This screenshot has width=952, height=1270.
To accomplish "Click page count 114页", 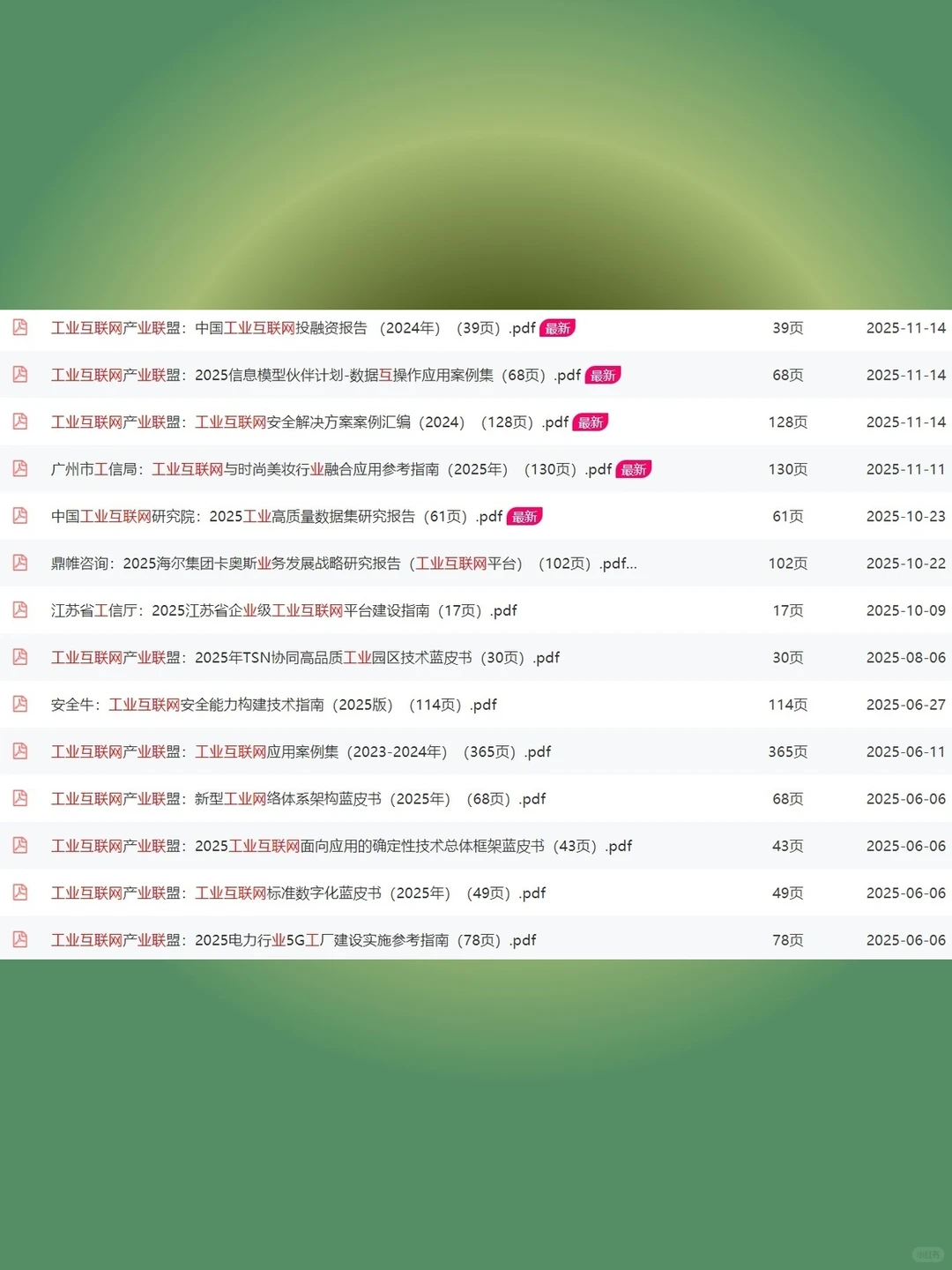I will [x=788, y=705].
